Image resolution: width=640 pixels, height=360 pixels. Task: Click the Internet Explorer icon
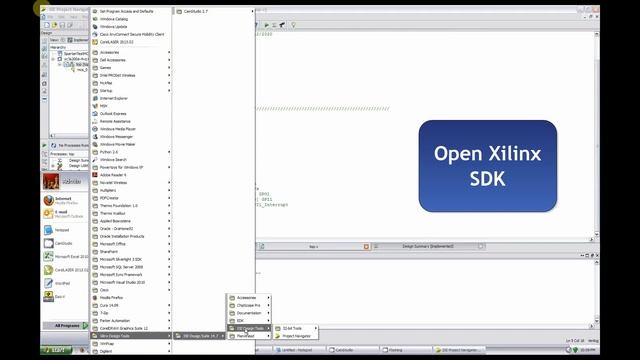pos(95,98)
